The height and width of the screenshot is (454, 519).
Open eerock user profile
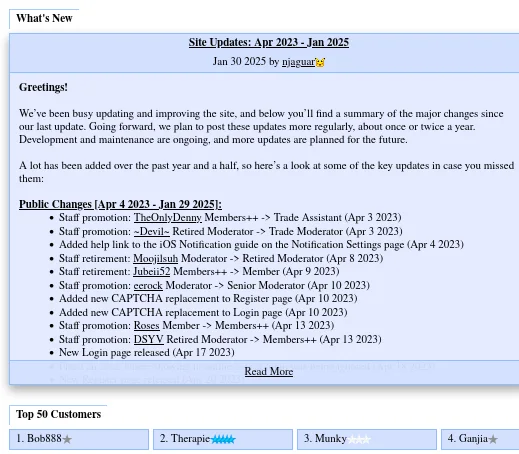[148, 286]
